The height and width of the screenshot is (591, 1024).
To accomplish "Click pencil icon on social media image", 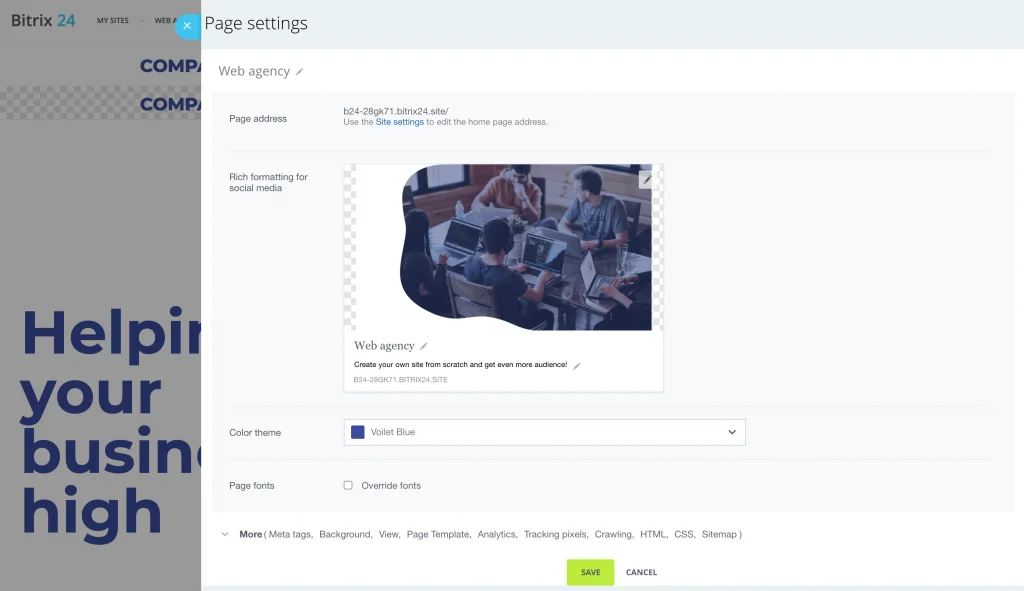I will 647,180.
